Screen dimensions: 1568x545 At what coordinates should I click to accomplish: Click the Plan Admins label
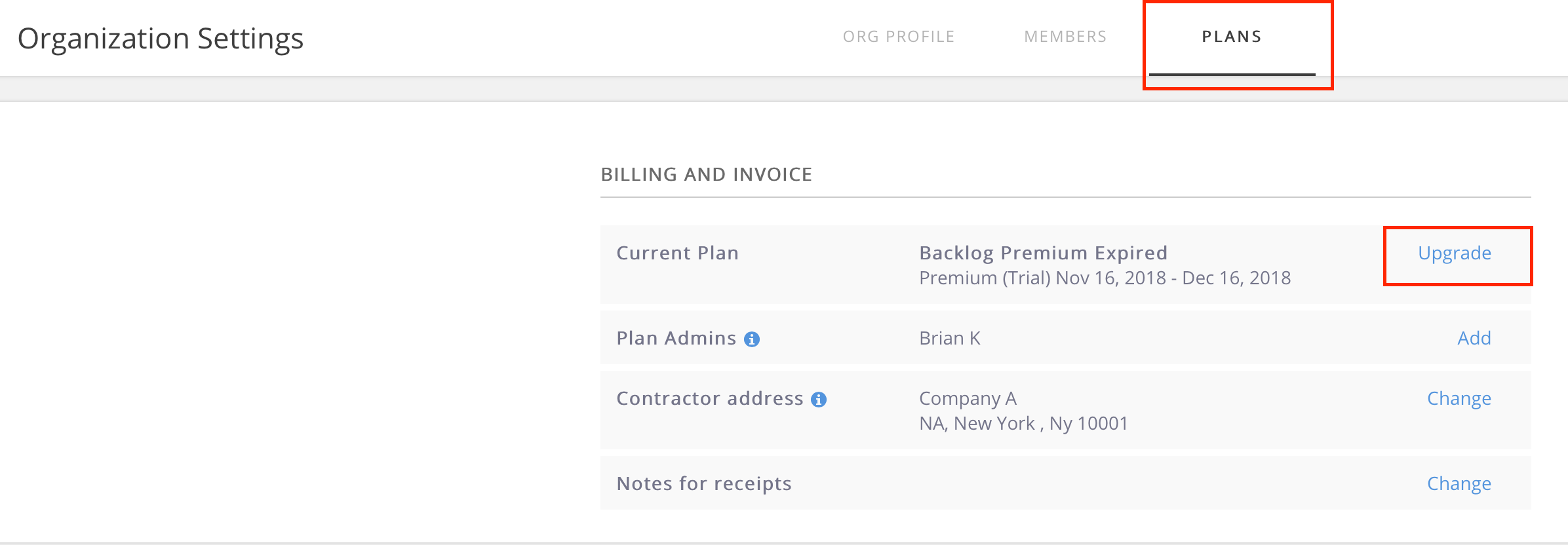tap(676, 338)
